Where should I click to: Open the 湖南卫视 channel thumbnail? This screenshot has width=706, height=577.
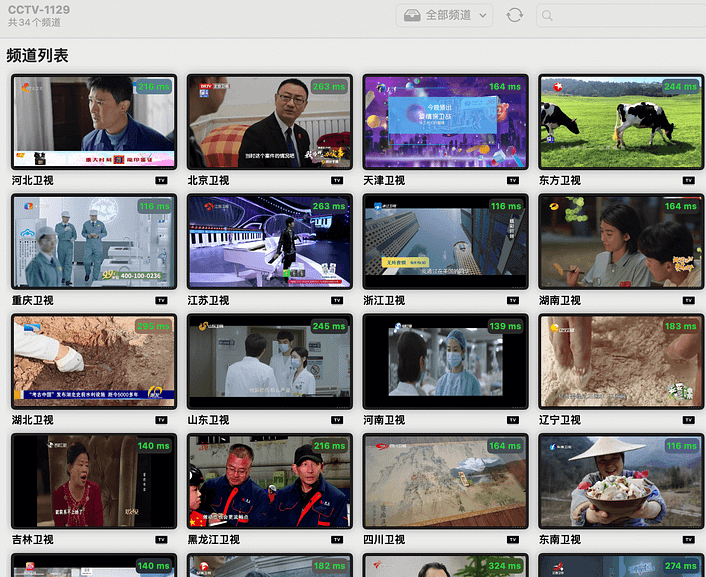pyautogui.click(x=621, y=242)
